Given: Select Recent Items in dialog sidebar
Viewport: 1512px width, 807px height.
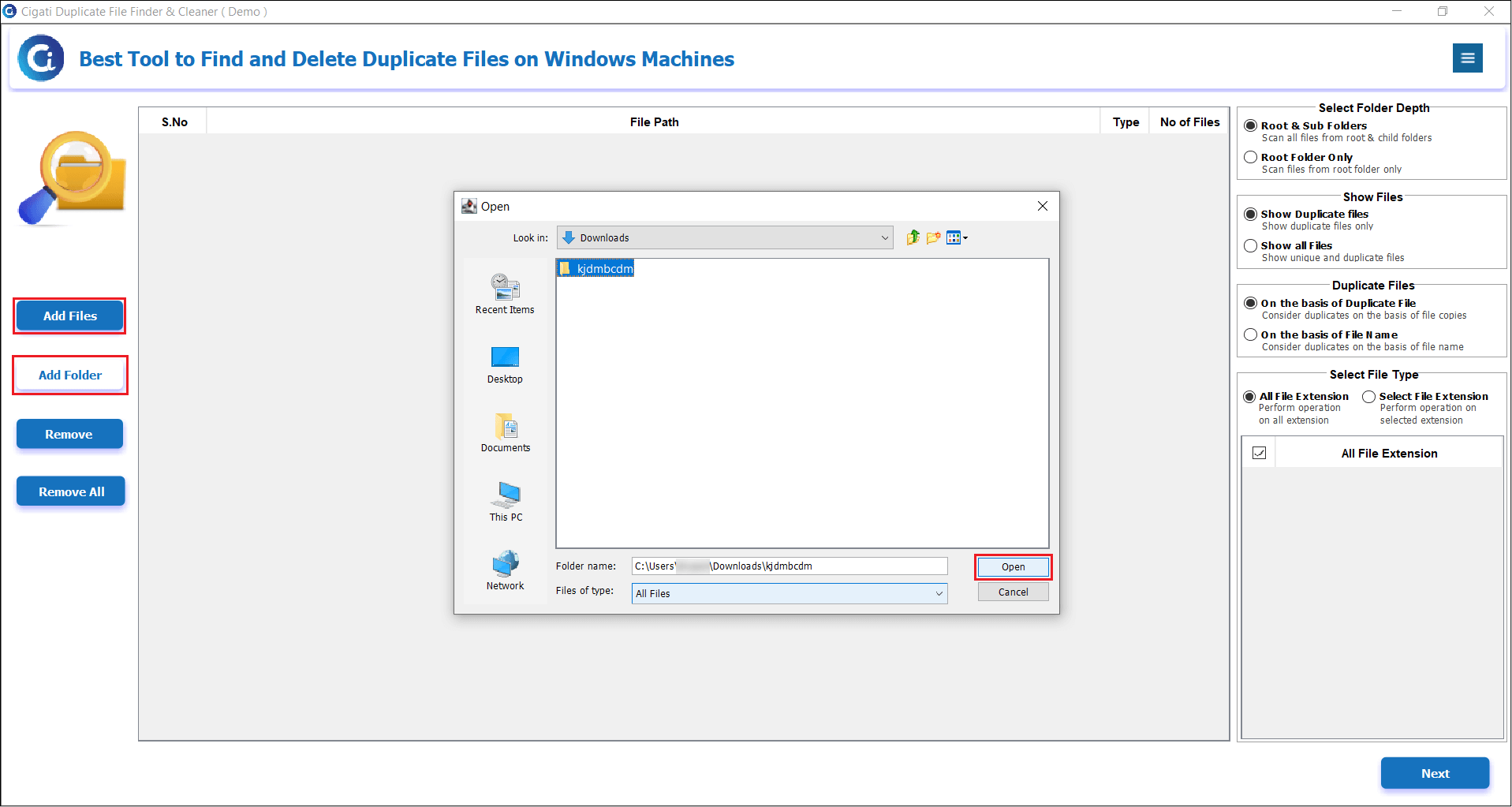Looking at the screenshot, I should [x=505, y=294].
